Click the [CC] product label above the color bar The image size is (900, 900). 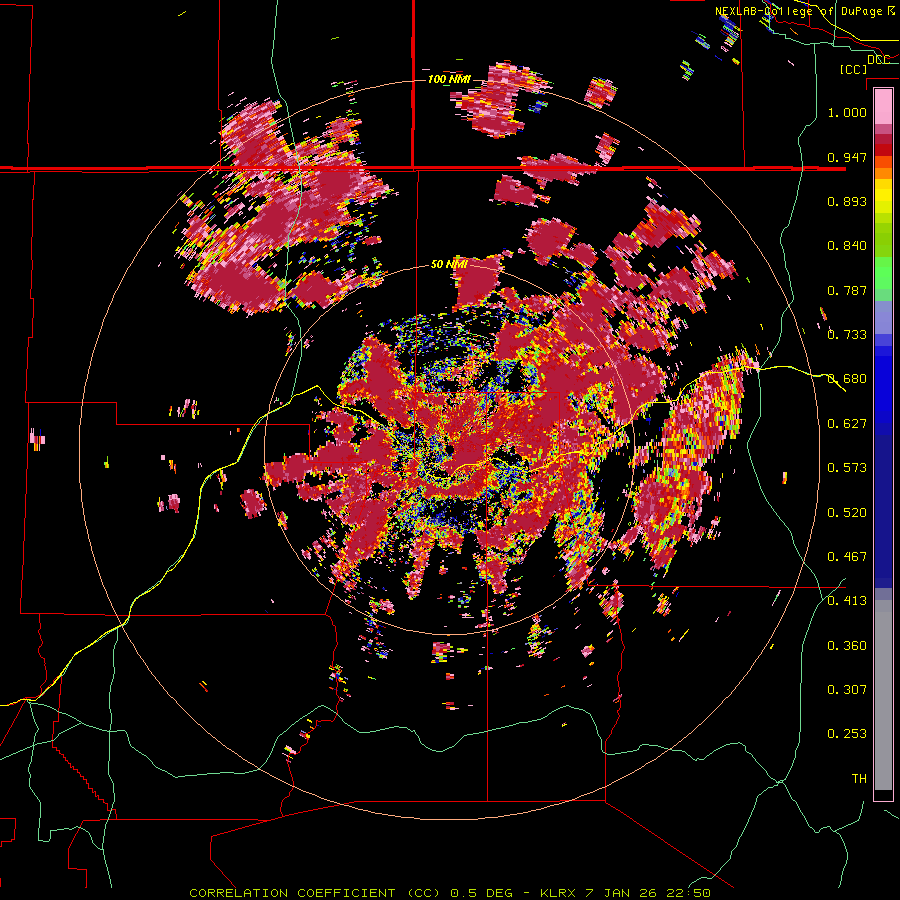coord(853,69)
